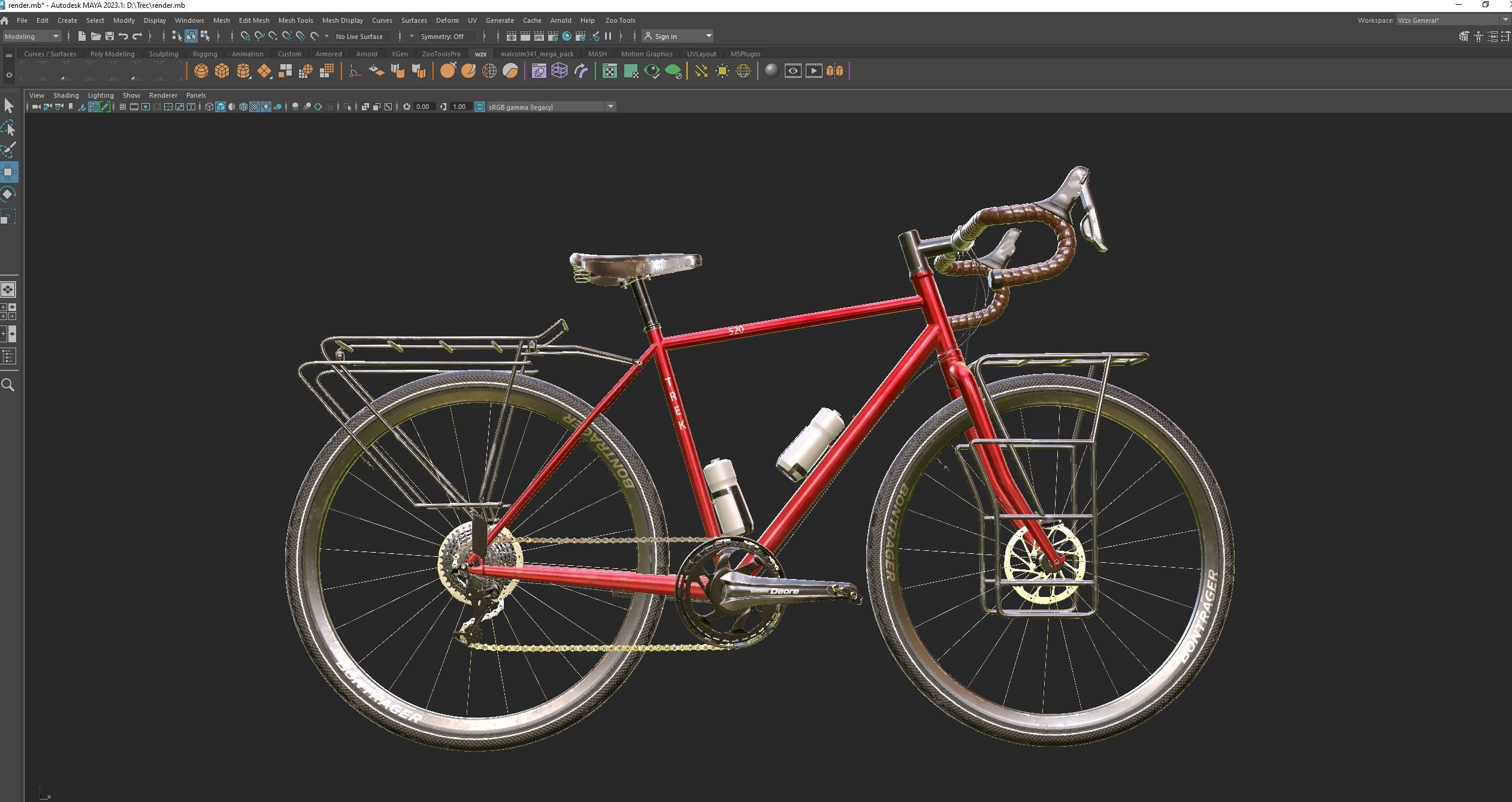Image resolution: width=1512 pixels, height=802 pixels.
Task: Open the Outliner toggle icon
Action: (8, 357)
